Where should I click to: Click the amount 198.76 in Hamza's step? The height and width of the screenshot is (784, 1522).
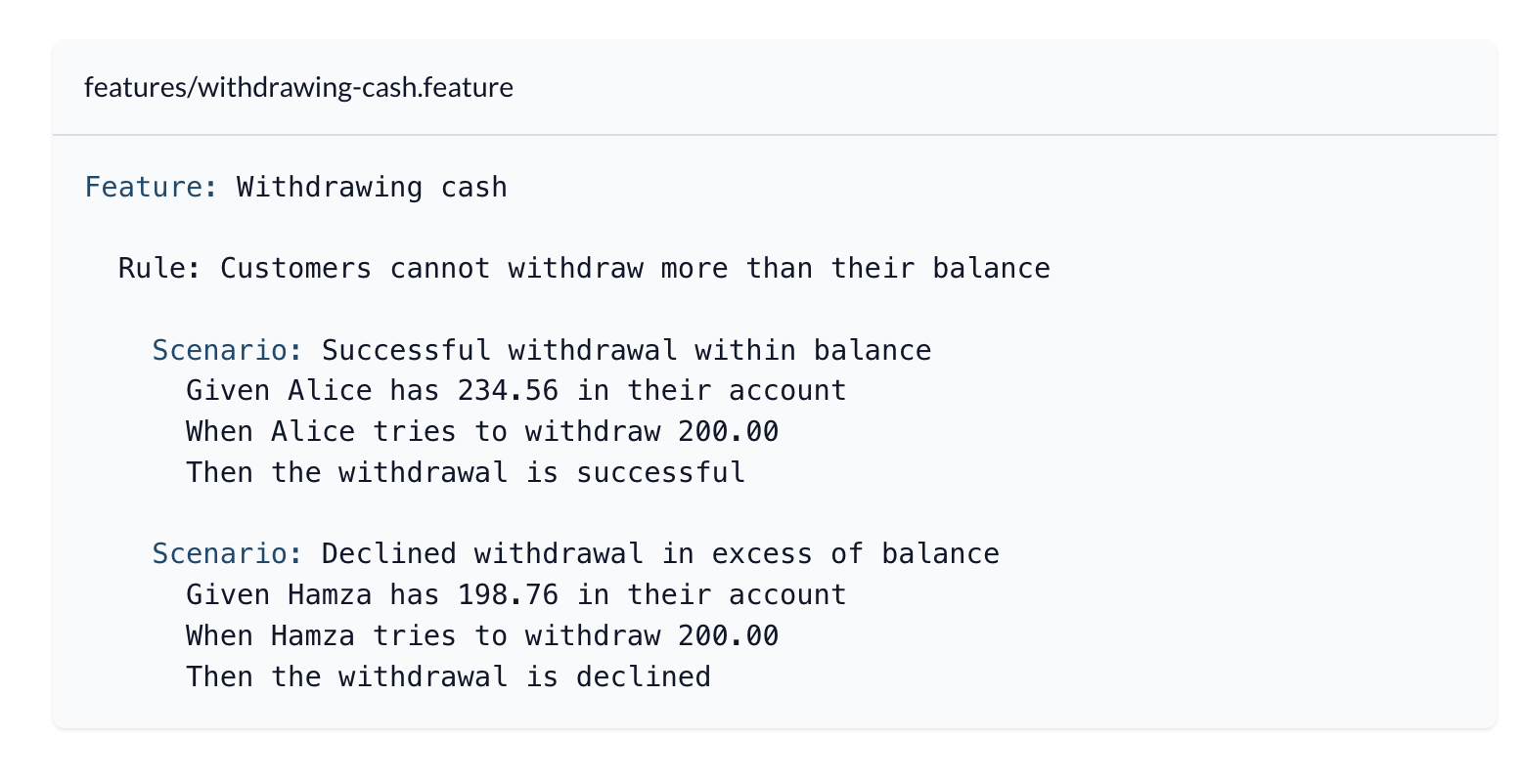click(x=508, y=595)
